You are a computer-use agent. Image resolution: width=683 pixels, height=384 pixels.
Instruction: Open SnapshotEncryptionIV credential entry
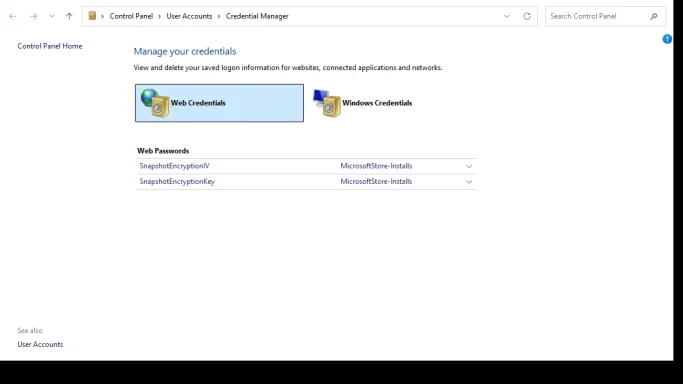coord(174,166)
